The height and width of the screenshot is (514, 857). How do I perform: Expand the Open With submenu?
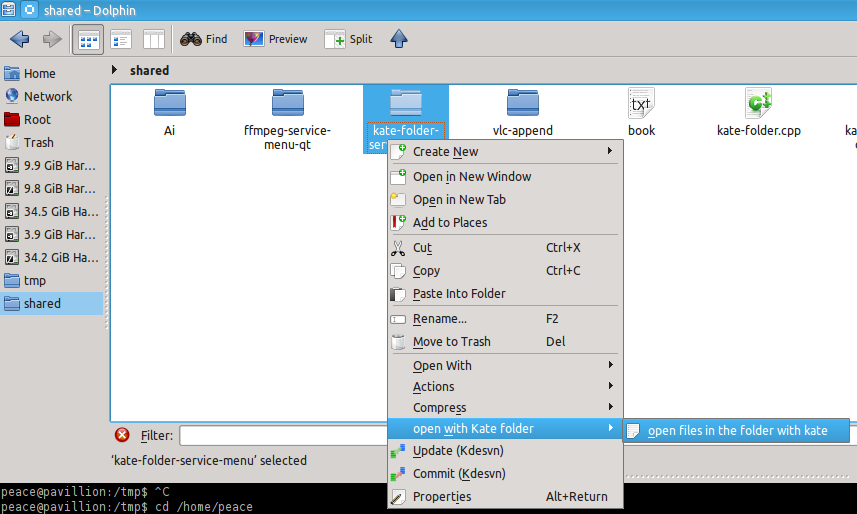point(506,365)
